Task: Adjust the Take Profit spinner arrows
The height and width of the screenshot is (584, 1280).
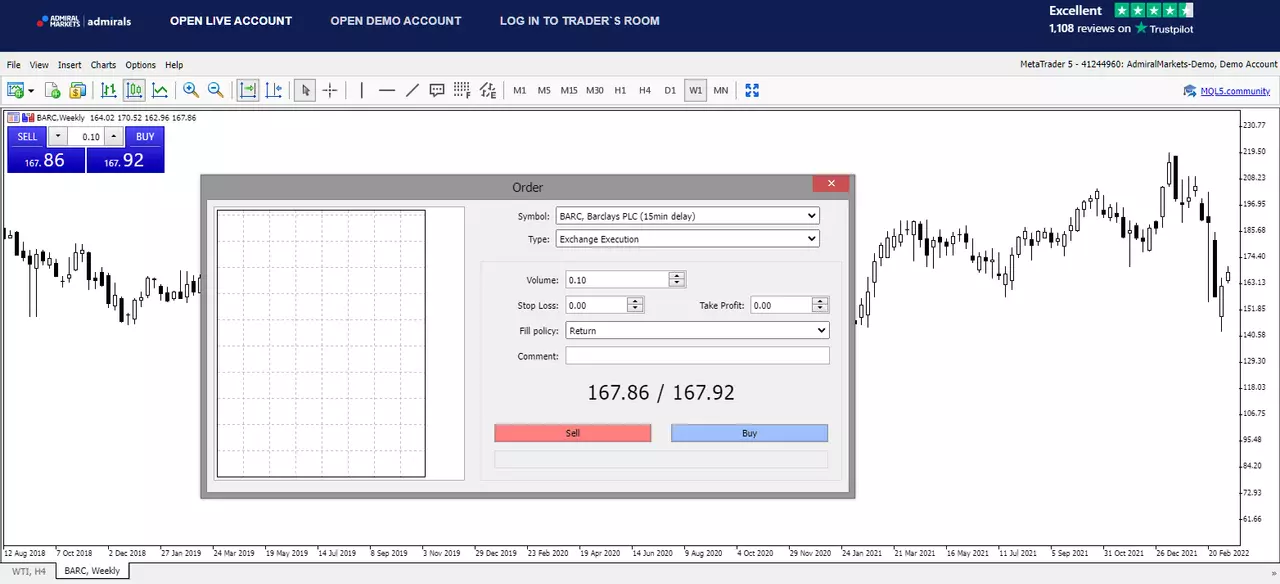Action: pos(820,305)
